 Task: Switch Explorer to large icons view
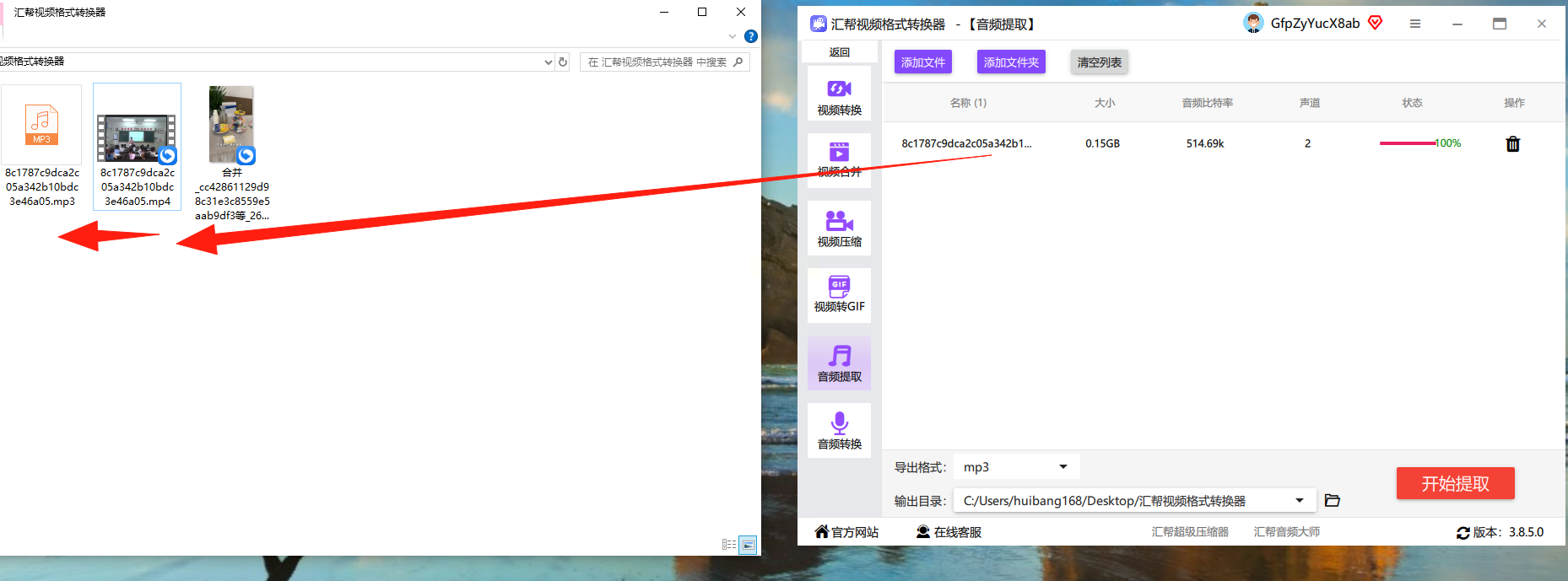pyautogui.click(x=748, y=545)
